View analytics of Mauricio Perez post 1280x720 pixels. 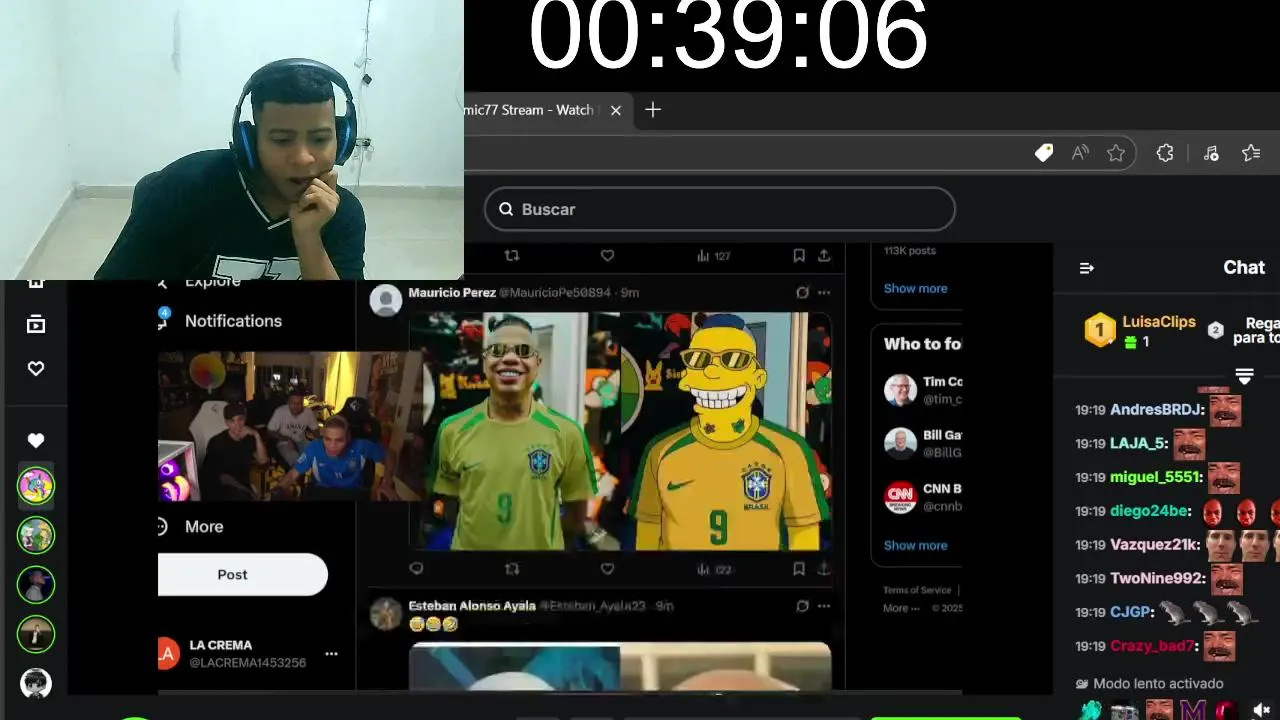(714, 569)
